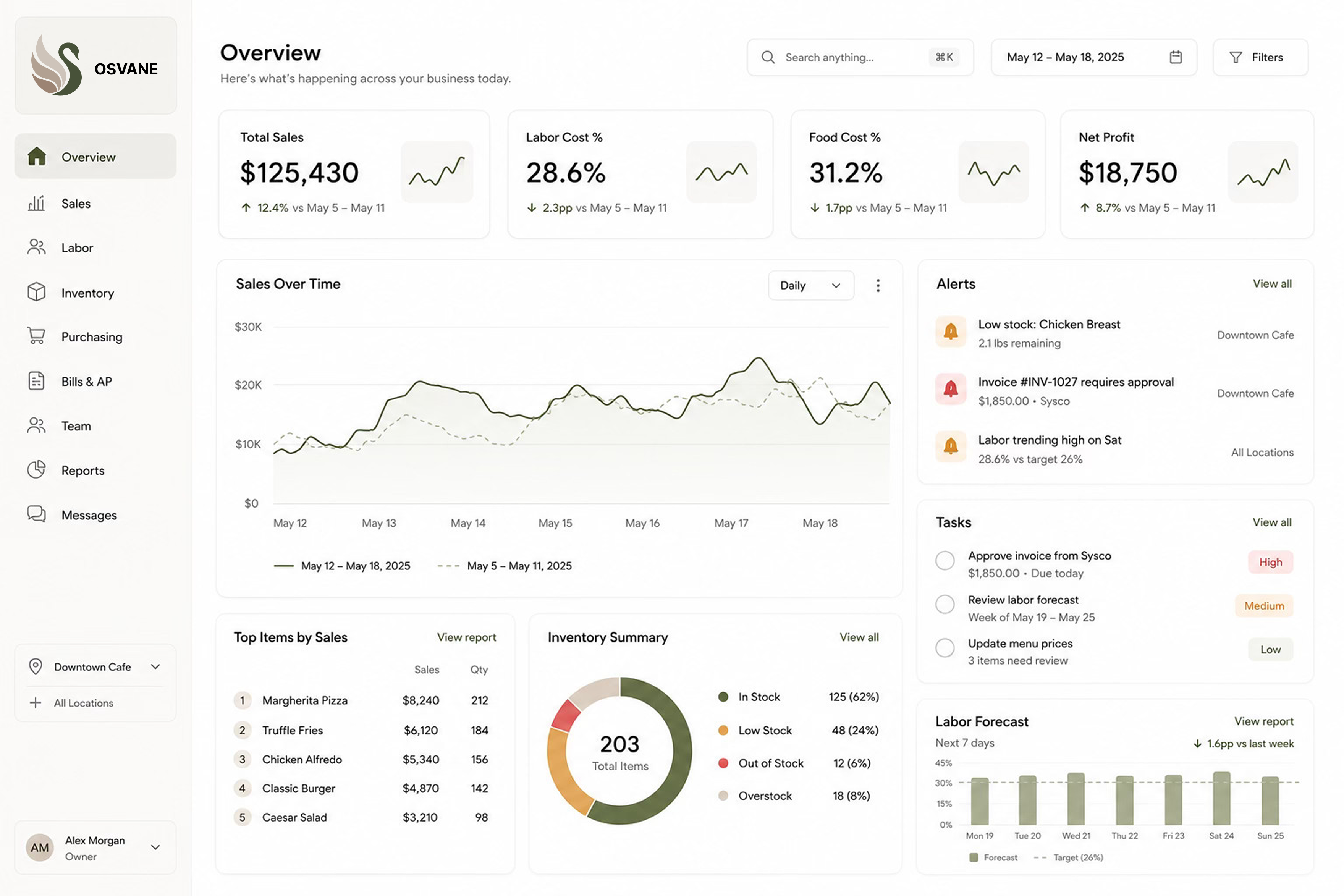Click the location pin icon by Downtown Cafe
Image resolution: width=1344 pixels, height=896 pixels.
[x=36, y=666]
